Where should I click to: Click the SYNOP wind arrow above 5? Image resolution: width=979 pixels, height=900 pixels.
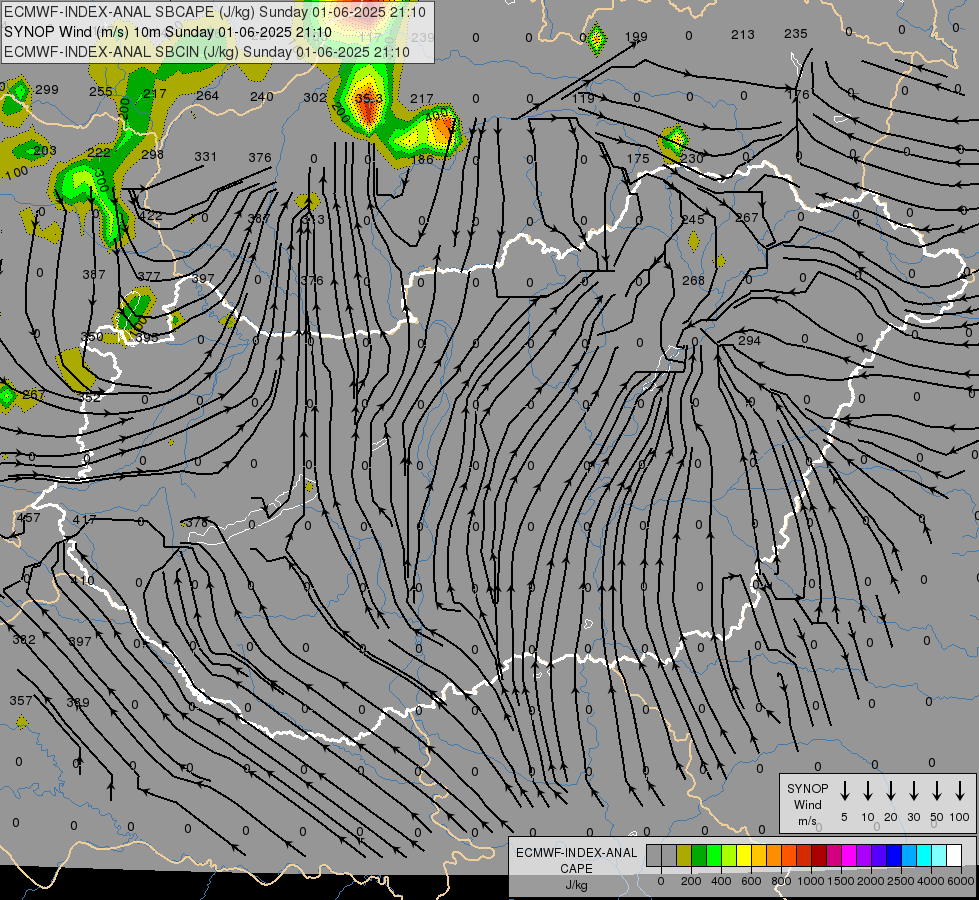tap(844, 791)
